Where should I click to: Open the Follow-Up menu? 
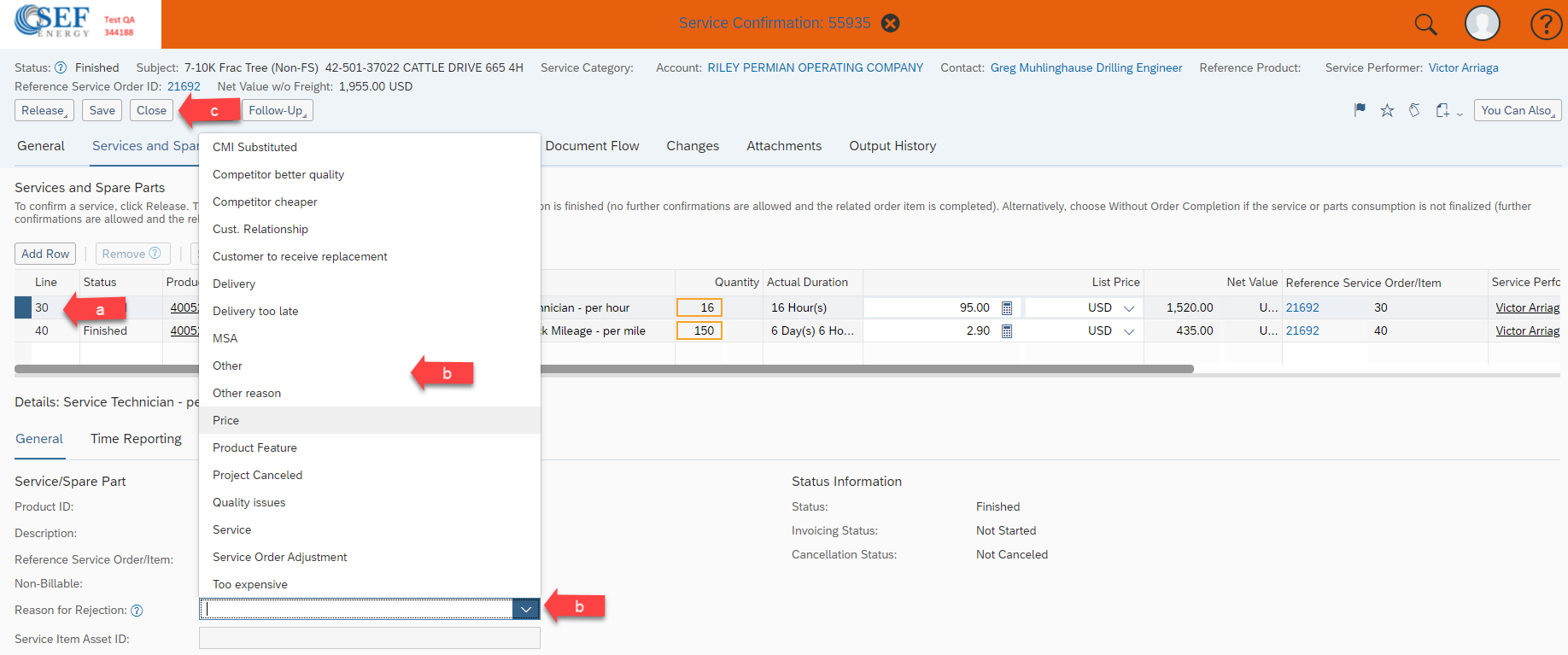(278, 110)
